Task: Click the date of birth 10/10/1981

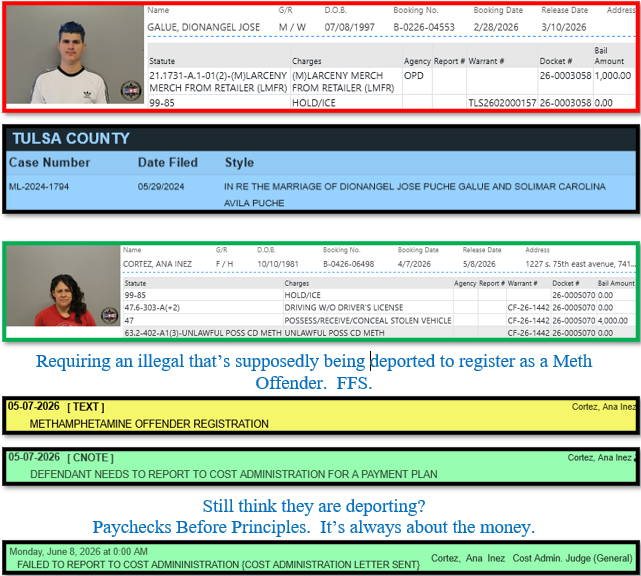Action: click(x=278, y=264)
